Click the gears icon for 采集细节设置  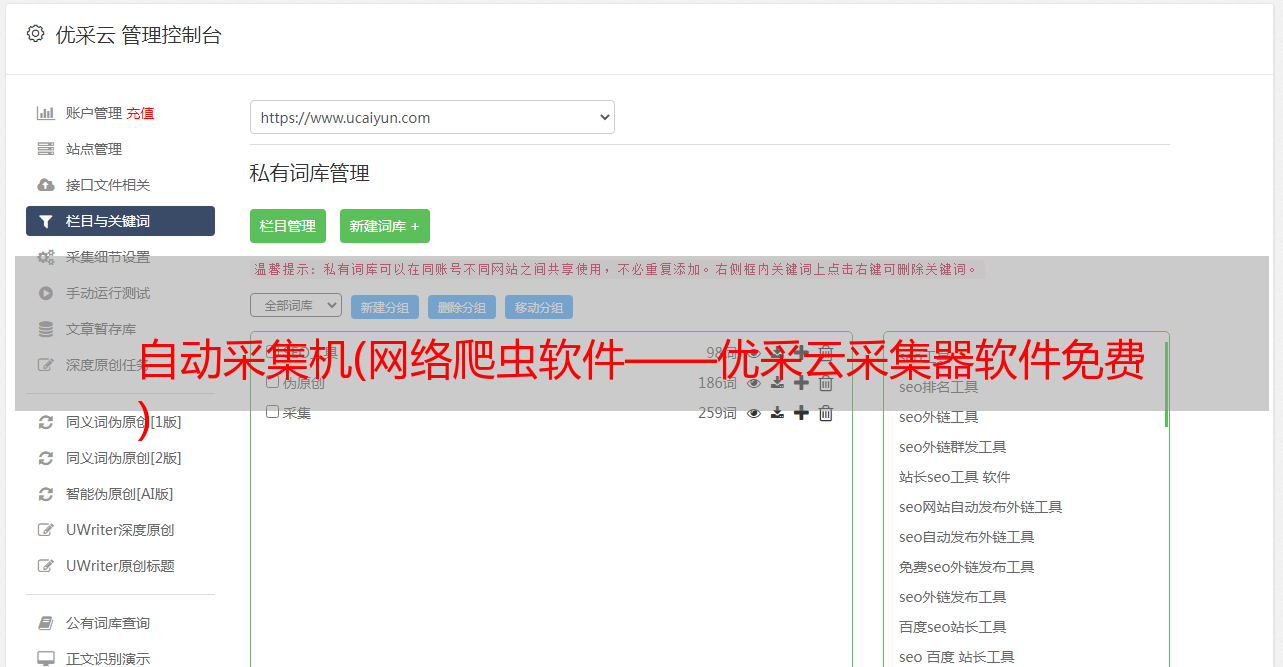pyautogui.click(x=46, y=257)
